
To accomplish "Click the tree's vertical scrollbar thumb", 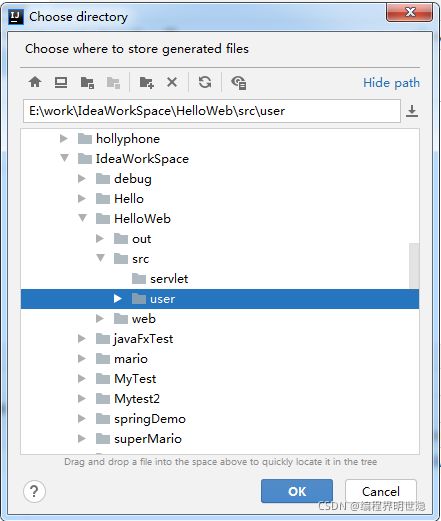I will [x=414, y=265].
